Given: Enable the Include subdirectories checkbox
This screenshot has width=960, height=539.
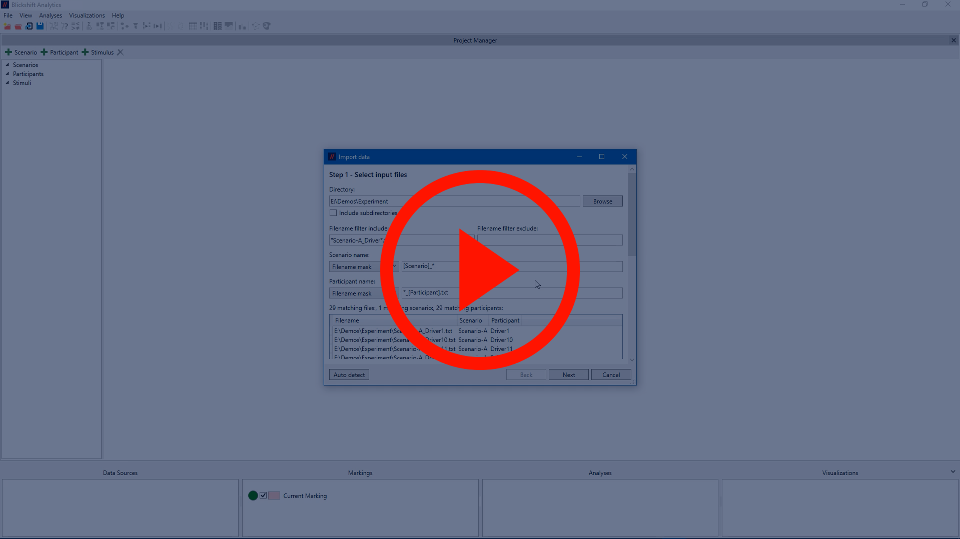Looking at the screenshot, I should pyautogui.click(x=333, y=213).
